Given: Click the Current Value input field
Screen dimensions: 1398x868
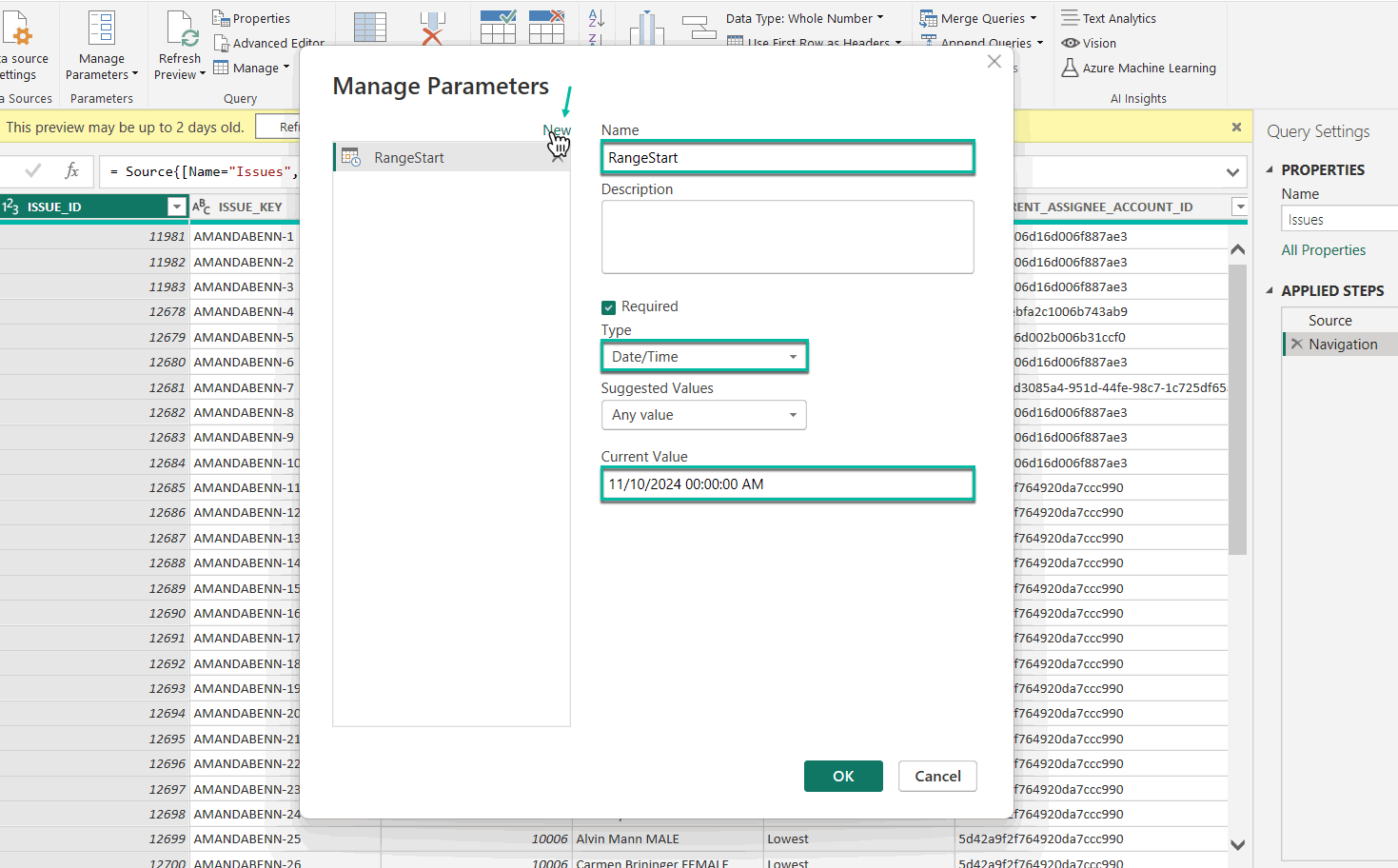Looking at the screenshot, I should point(787,484).
